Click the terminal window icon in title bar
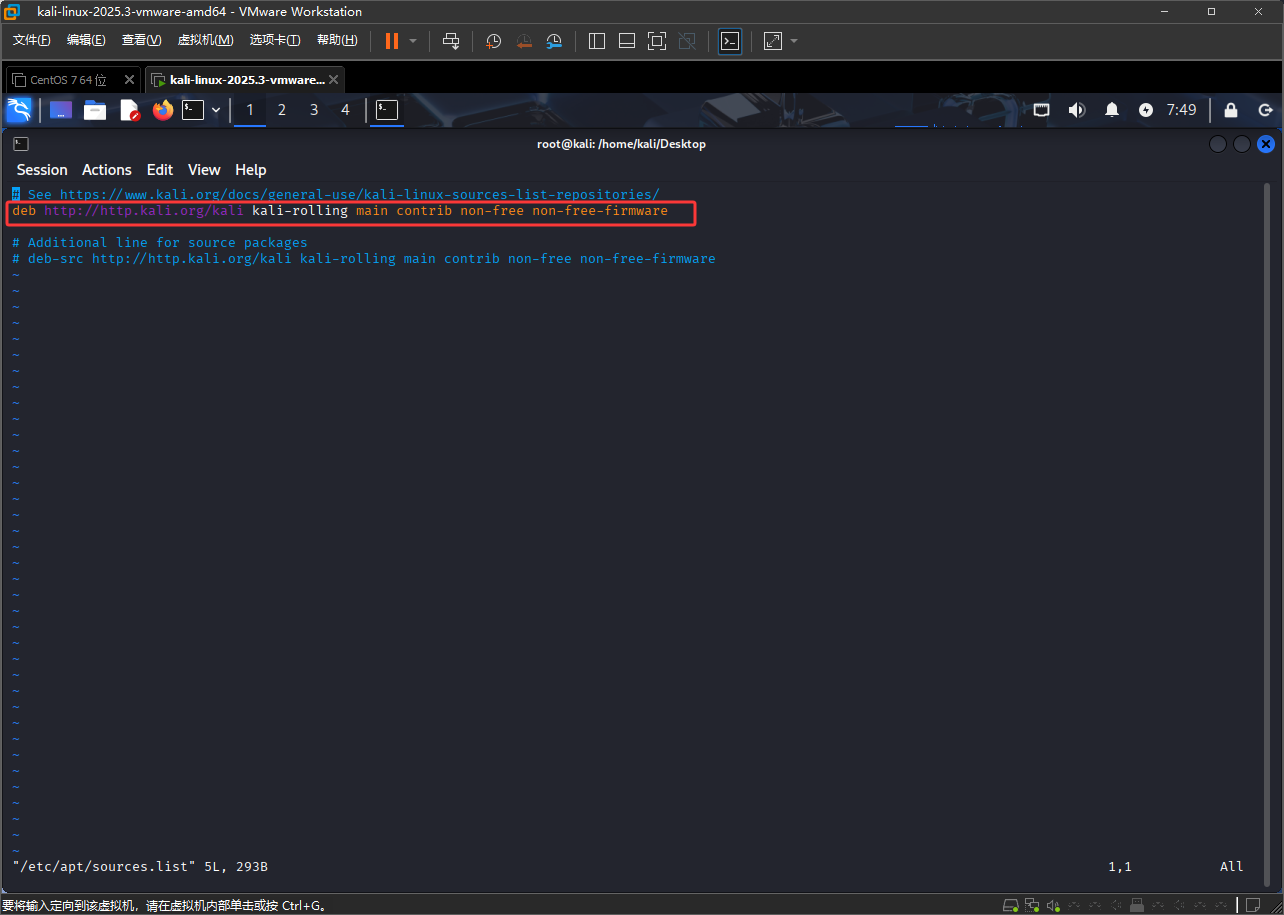This screenshot has height=915, width=1284. click(x=21, y=144)
